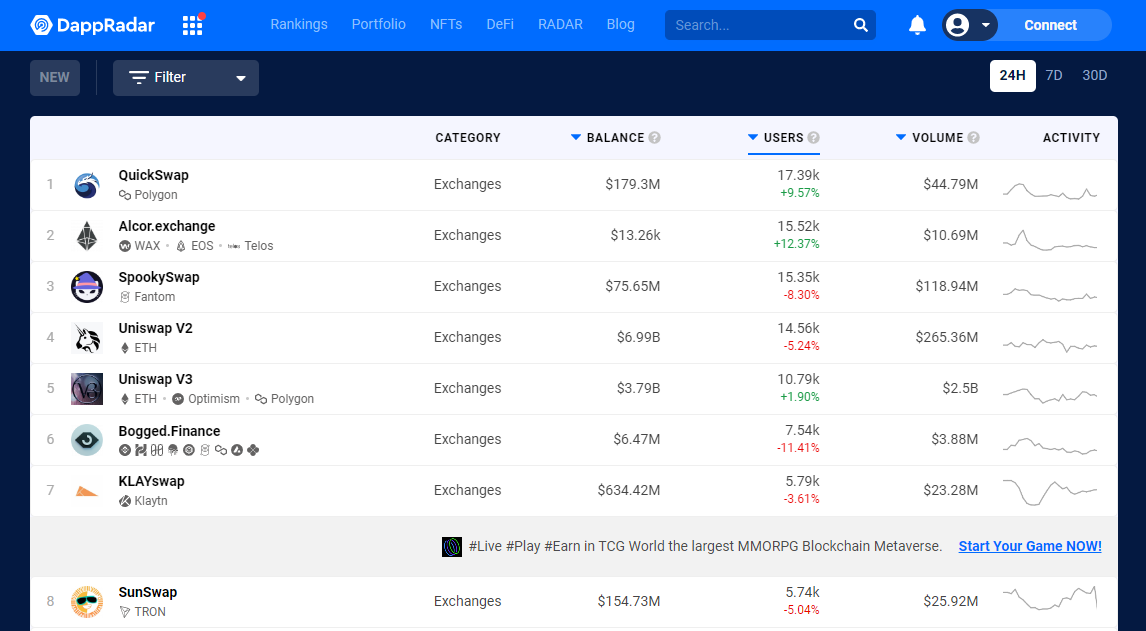Click the $634.42M balance for KLAYswap

(x=629, y=490)
